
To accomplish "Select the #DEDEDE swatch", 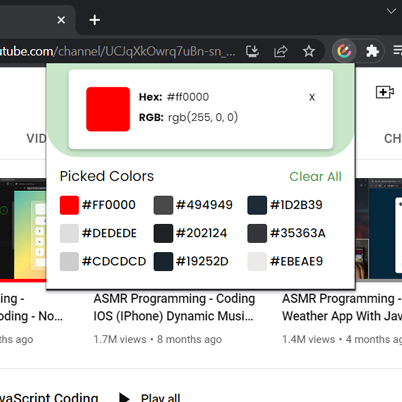I will (69, 233).
